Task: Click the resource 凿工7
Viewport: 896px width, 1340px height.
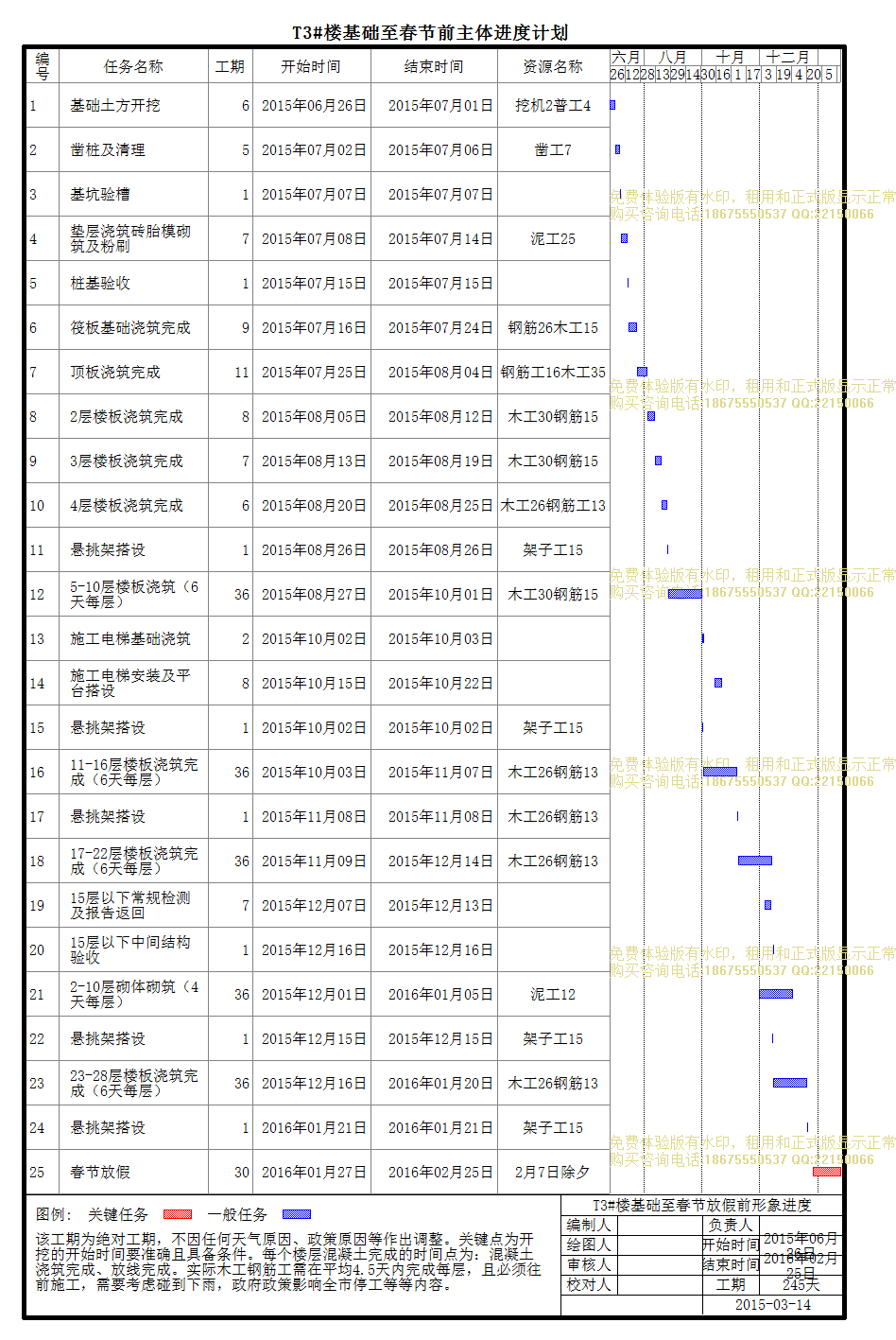Action: [x=553, y=150]
